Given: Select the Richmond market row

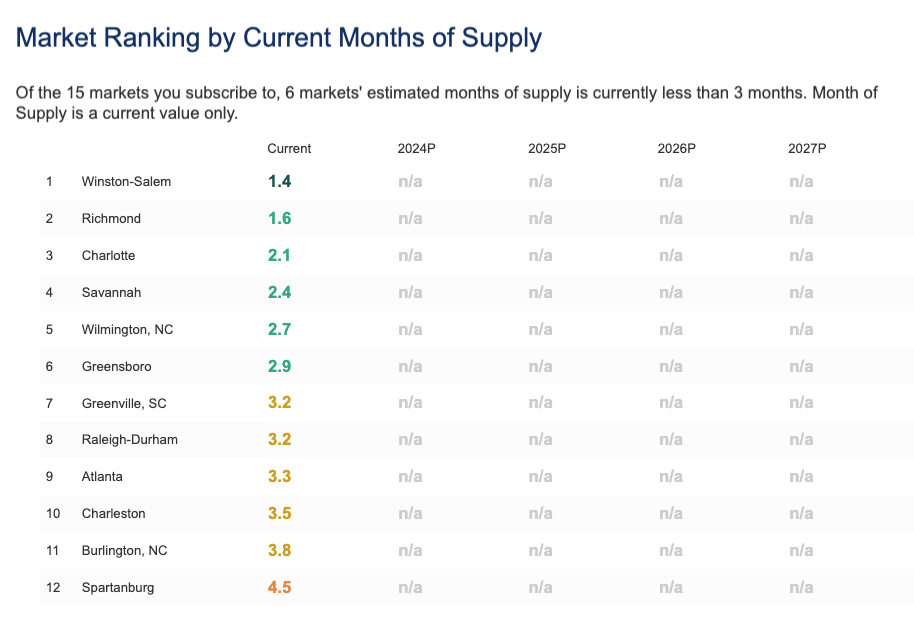Looking at the screenshot, I should click(111, 219).
